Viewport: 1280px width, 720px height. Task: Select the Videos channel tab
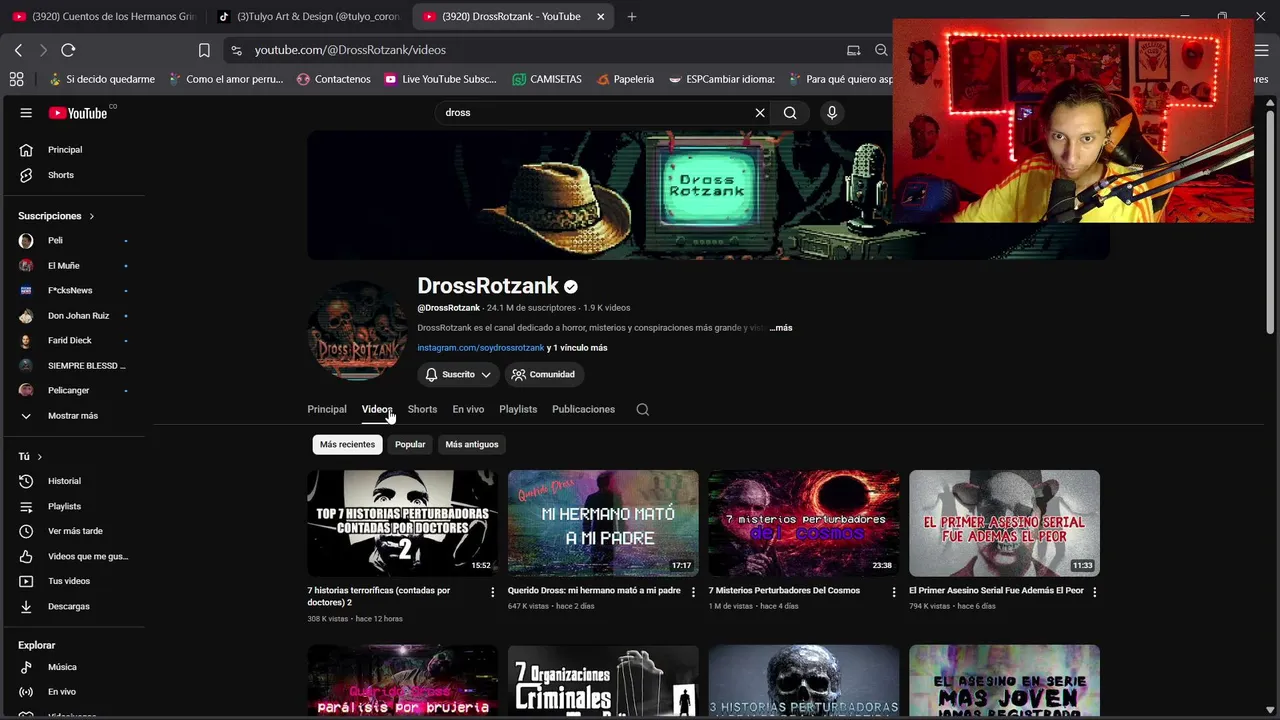pos(377,409)
